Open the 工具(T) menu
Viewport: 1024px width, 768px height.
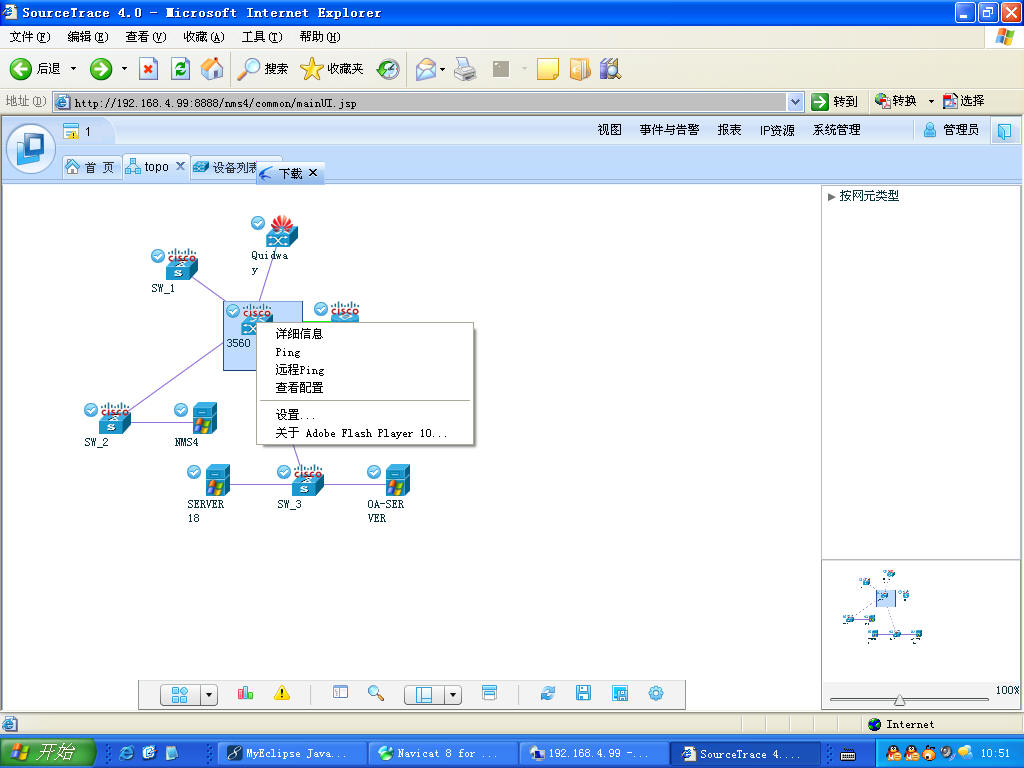tap(262, 37)
